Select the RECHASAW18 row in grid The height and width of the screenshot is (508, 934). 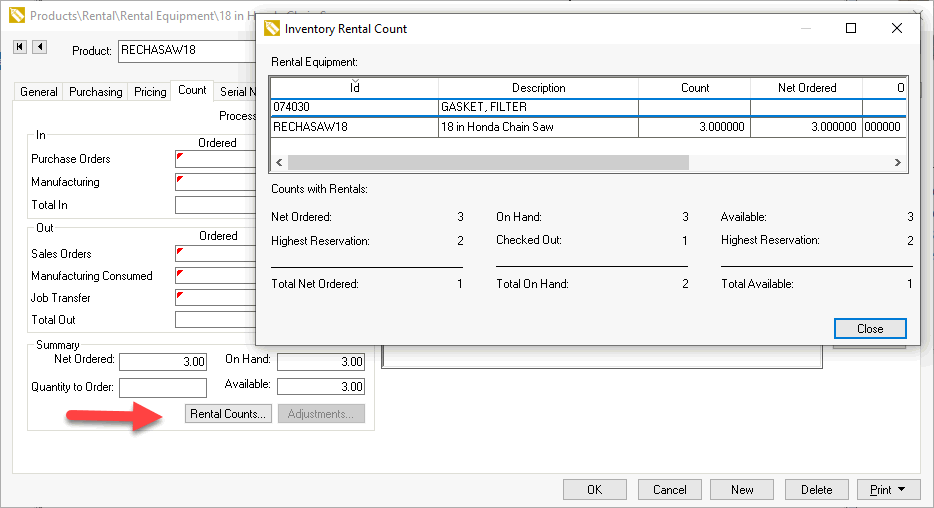click(x=354, y=128)
